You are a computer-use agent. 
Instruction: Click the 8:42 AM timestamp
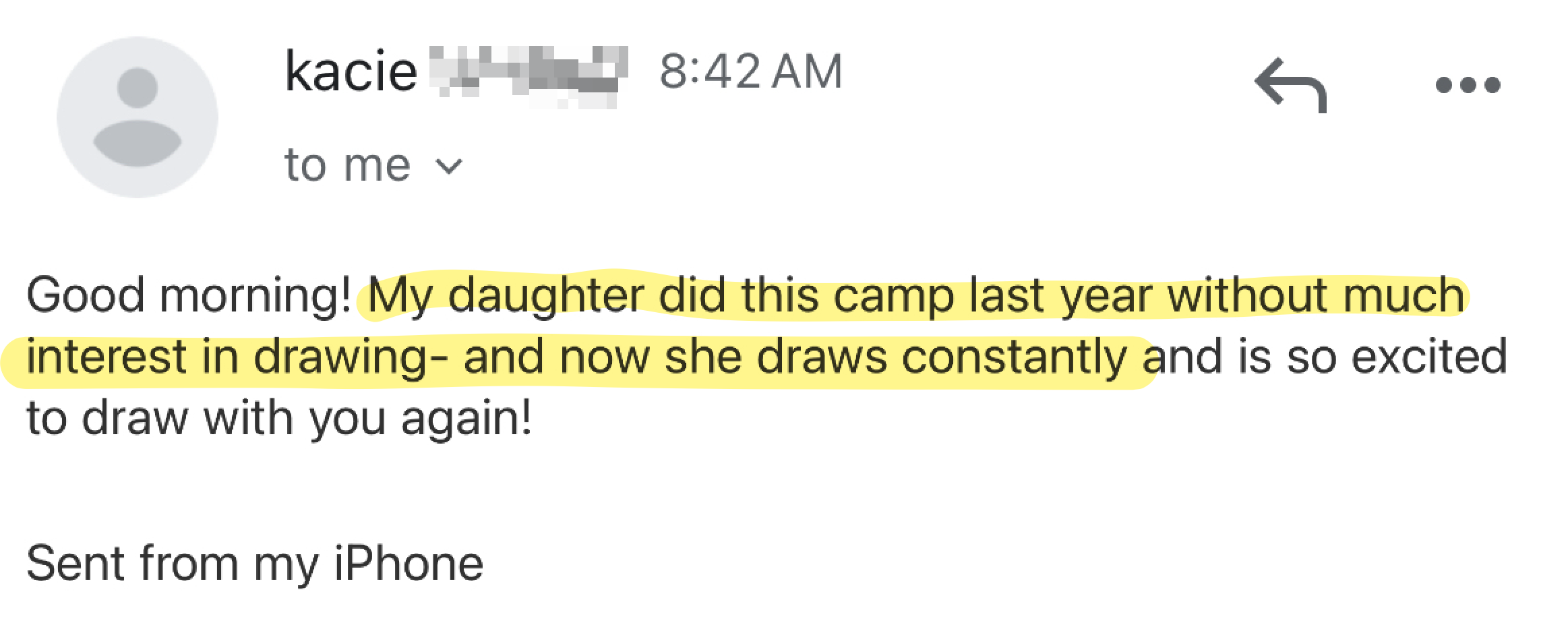(x=751, y=71)
